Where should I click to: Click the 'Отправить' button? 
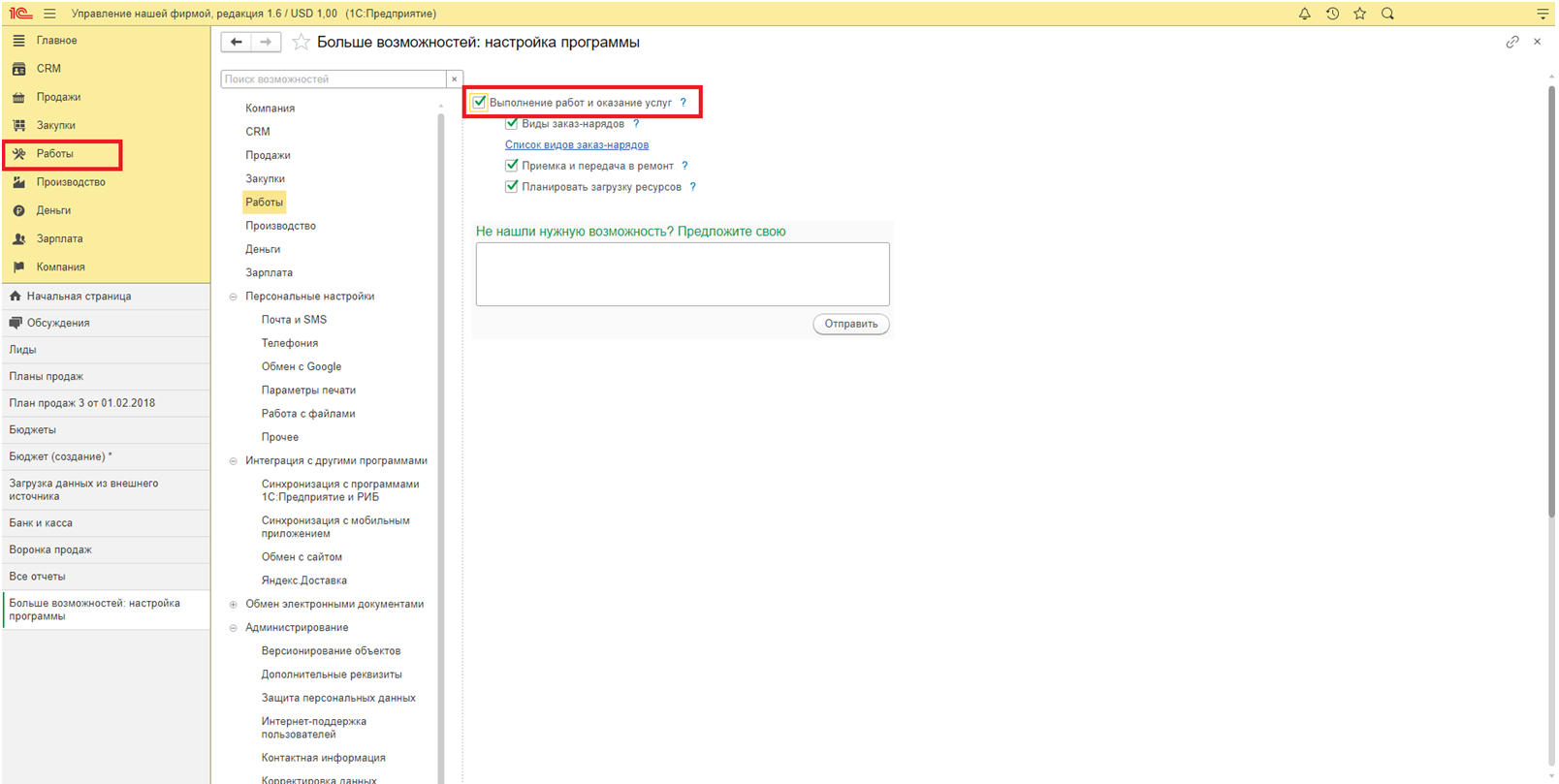pyautogui.click(x=850, y=324)
